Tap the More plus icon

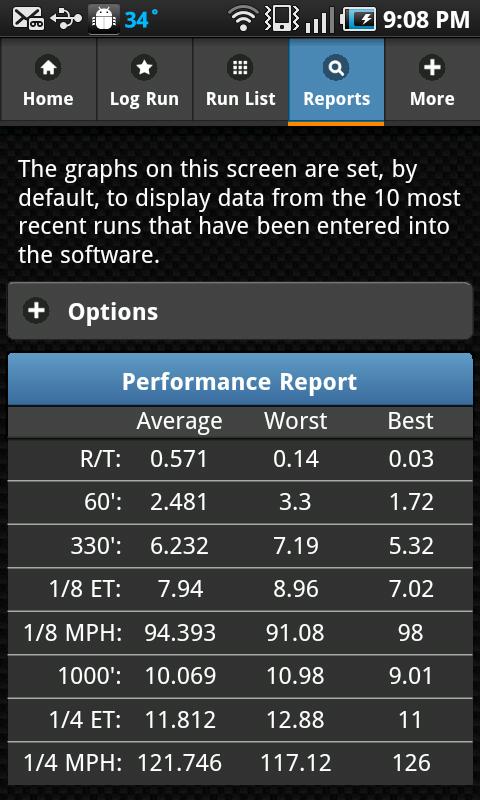coord(433,68)
